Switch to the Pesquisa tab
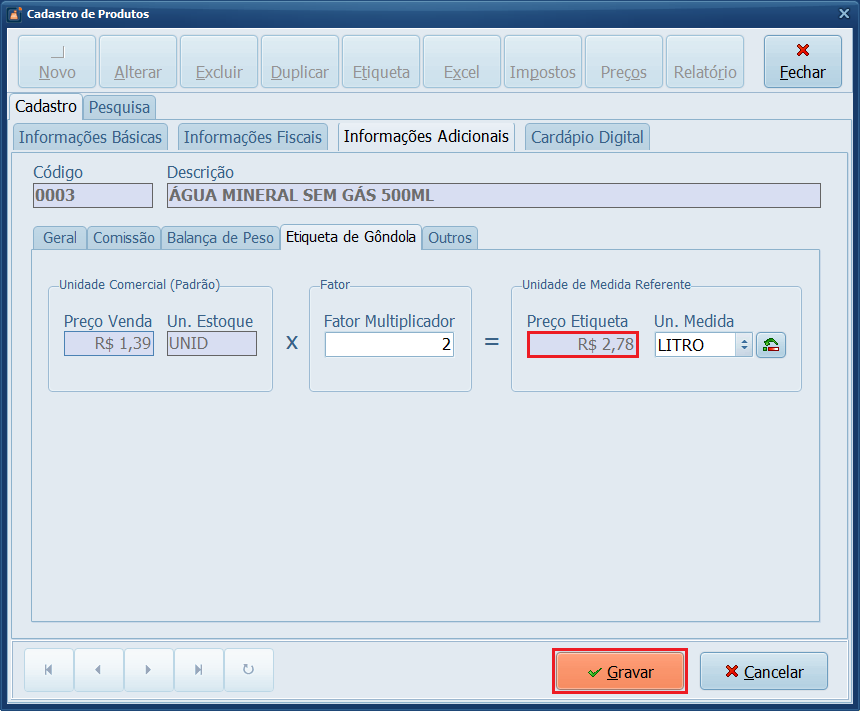This screenshot has height=711, width=860. 119,107
